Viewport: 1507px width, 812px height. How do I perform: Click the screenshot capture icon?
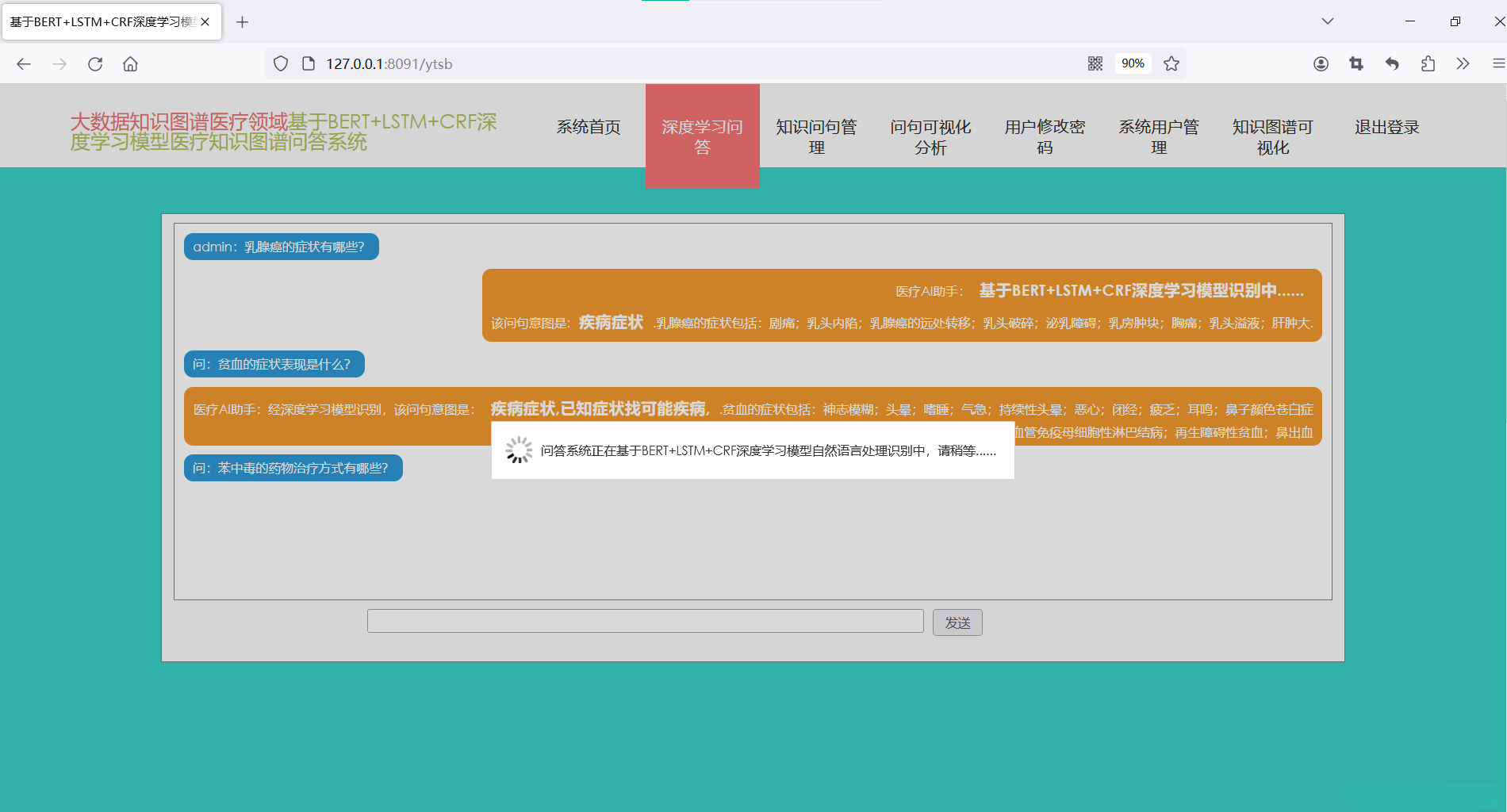1356,63
